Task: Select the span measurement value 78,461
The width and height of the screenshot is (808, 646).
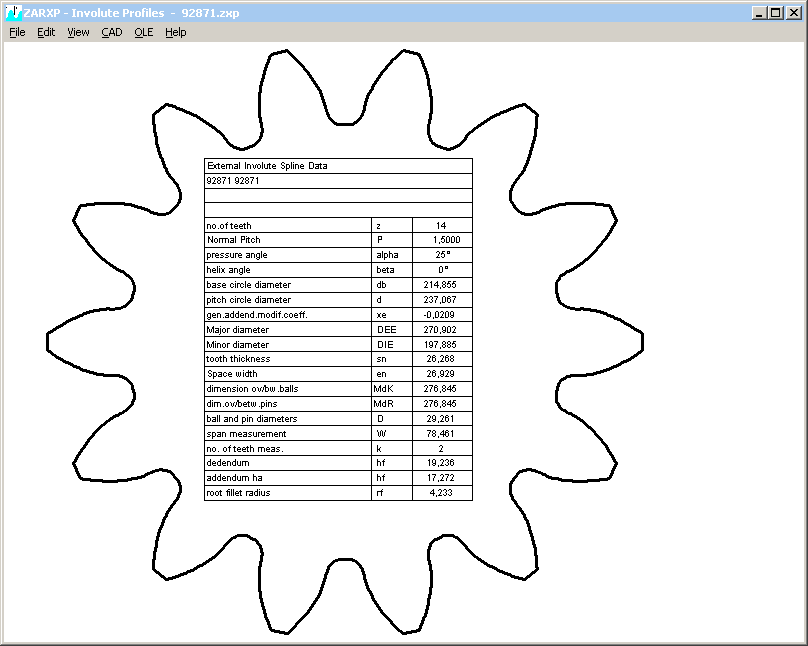Action: click(x=441, y=434)
